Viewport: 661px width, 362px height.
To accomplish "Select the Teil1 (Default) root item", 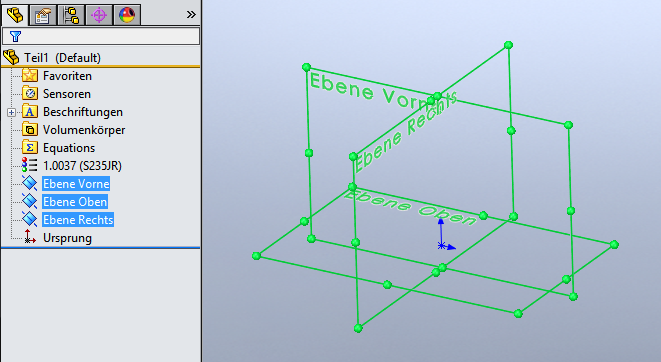I will (62, 58).
